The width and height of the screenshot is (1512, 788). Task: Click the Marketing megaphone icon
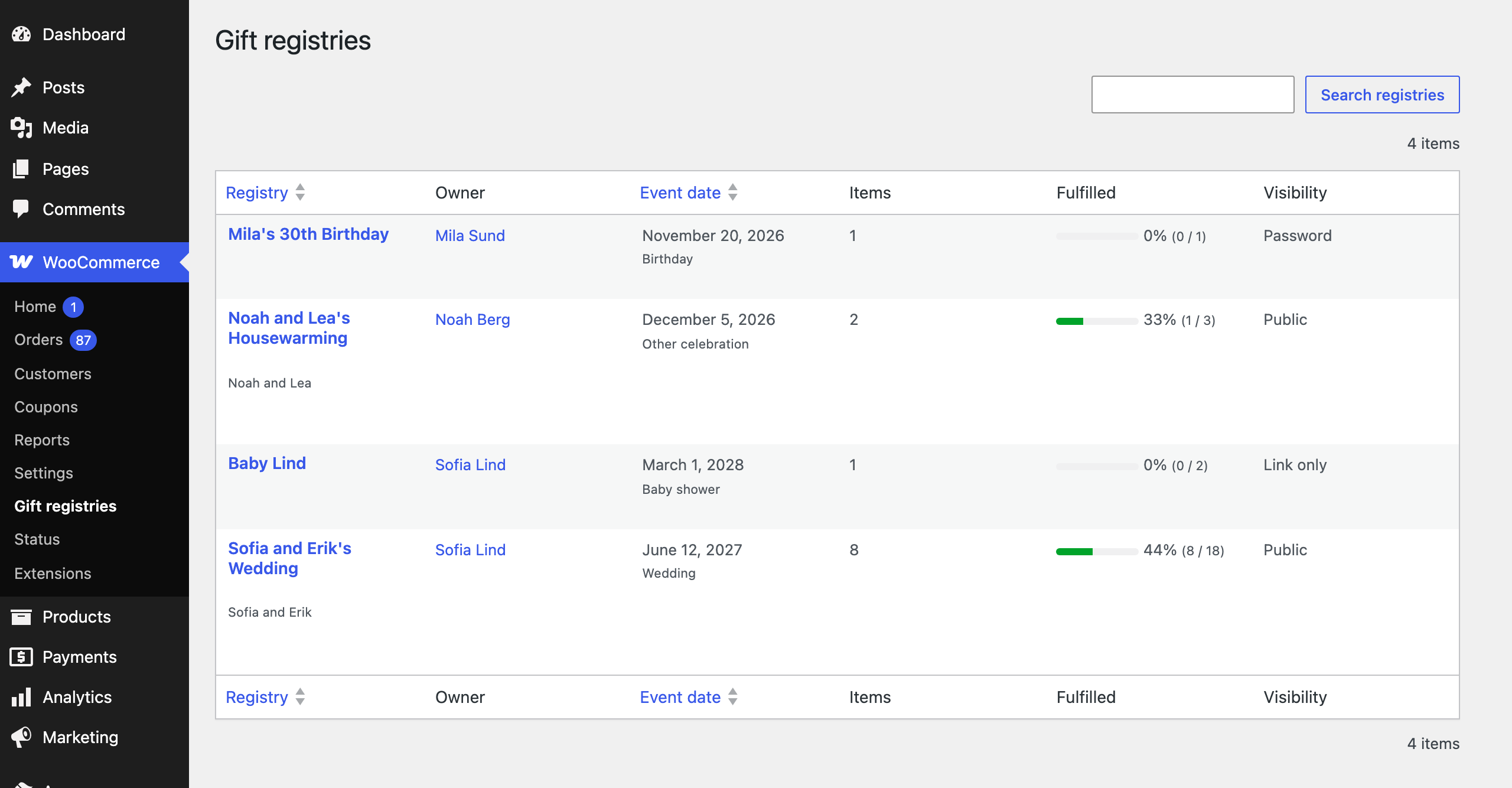pos(21,737)
